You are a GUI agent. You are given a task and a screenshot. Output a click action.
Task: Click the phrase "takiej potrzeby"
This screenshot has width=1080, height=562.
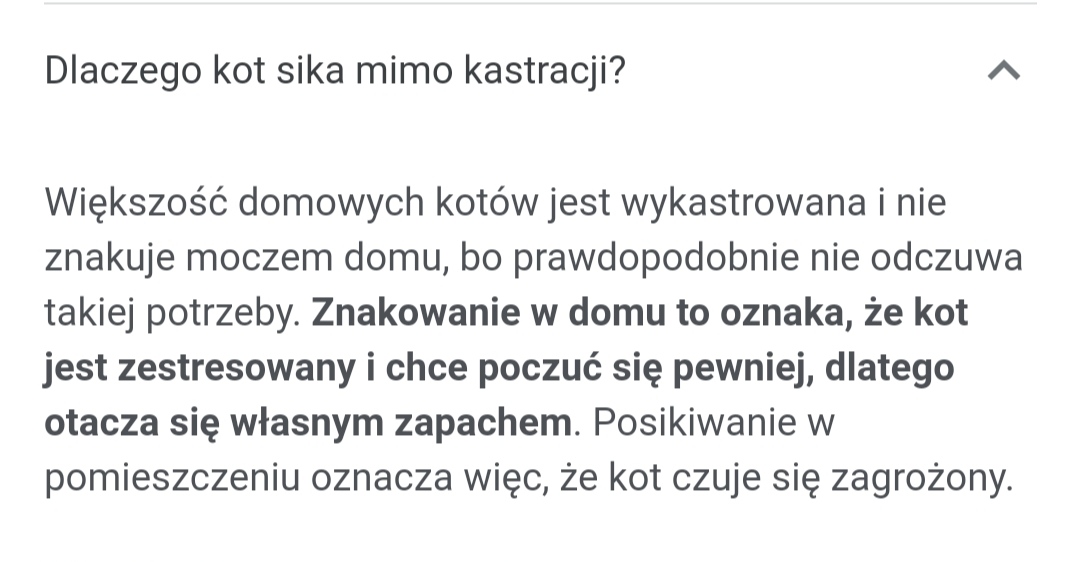(172, 314)
